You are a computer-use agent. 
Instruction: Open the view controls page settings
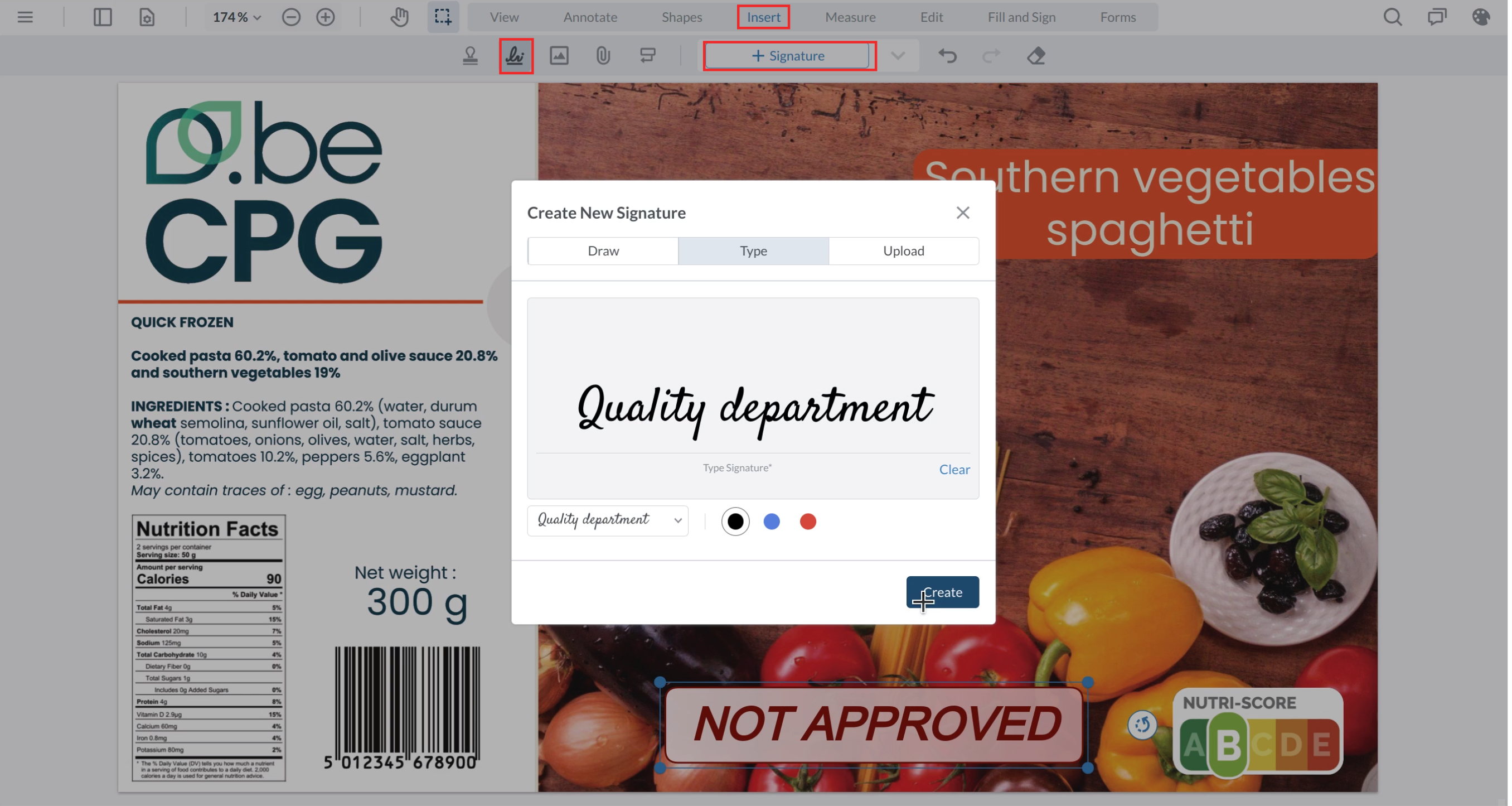point(147,17)
